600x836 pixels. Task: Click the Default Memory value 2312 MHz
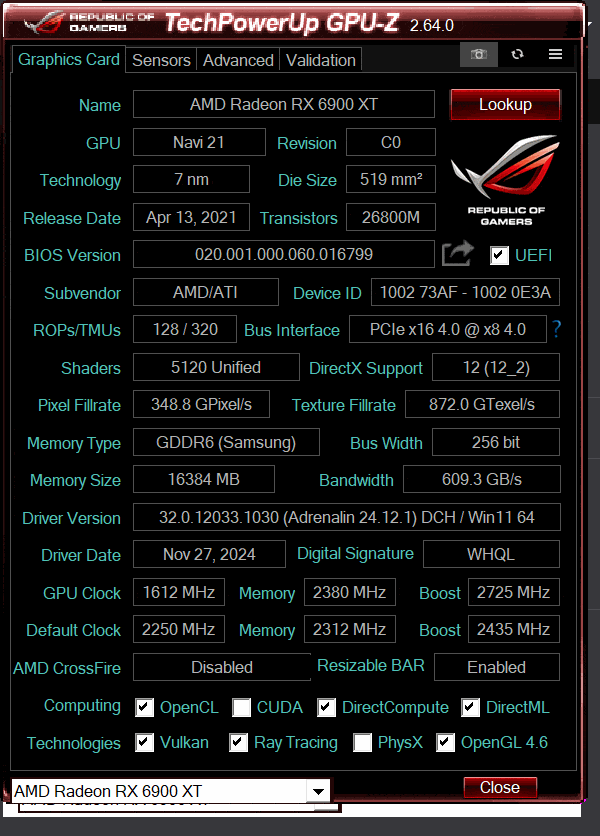[x=350, y=629]
